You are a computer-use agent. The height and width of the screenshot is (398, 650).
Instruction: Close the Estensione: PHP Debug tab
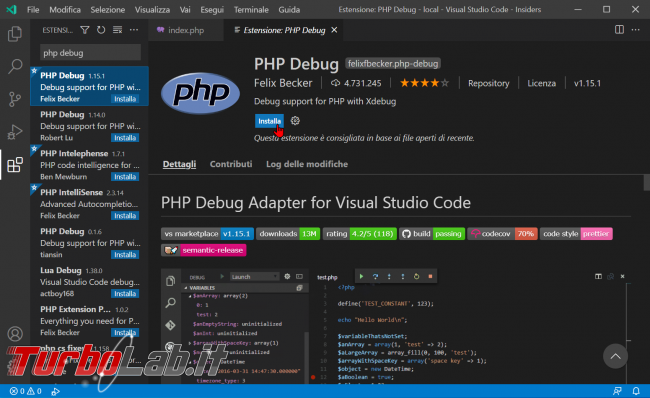point(334,30)
